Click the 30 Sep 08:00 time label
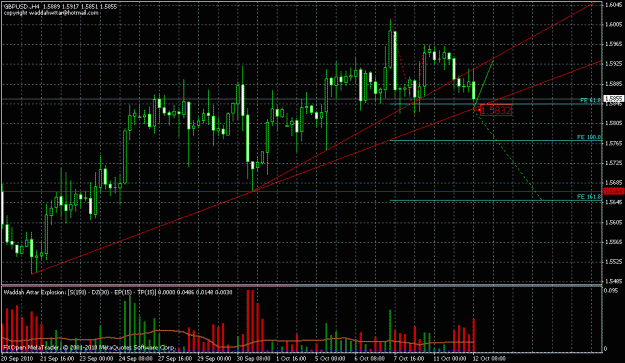This screenshot has width=625, height=363. [254, 359]
